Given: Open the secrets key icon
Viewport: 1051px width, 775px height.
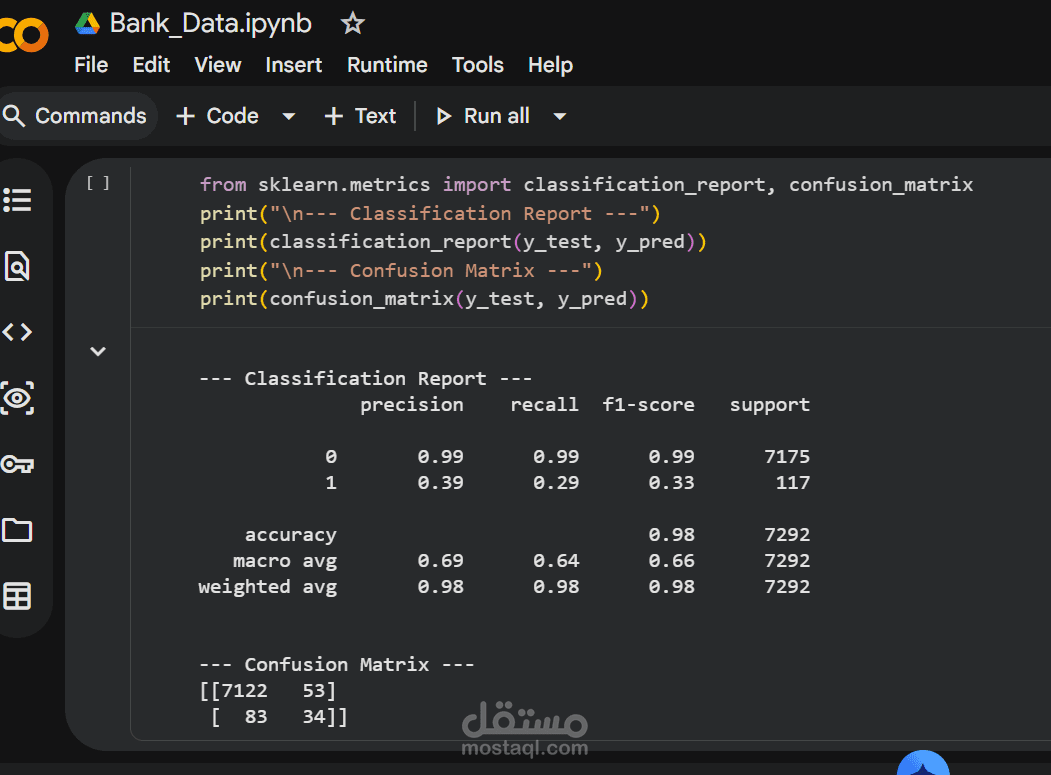Looking at the screenshot, I should (x=17, y=464).
